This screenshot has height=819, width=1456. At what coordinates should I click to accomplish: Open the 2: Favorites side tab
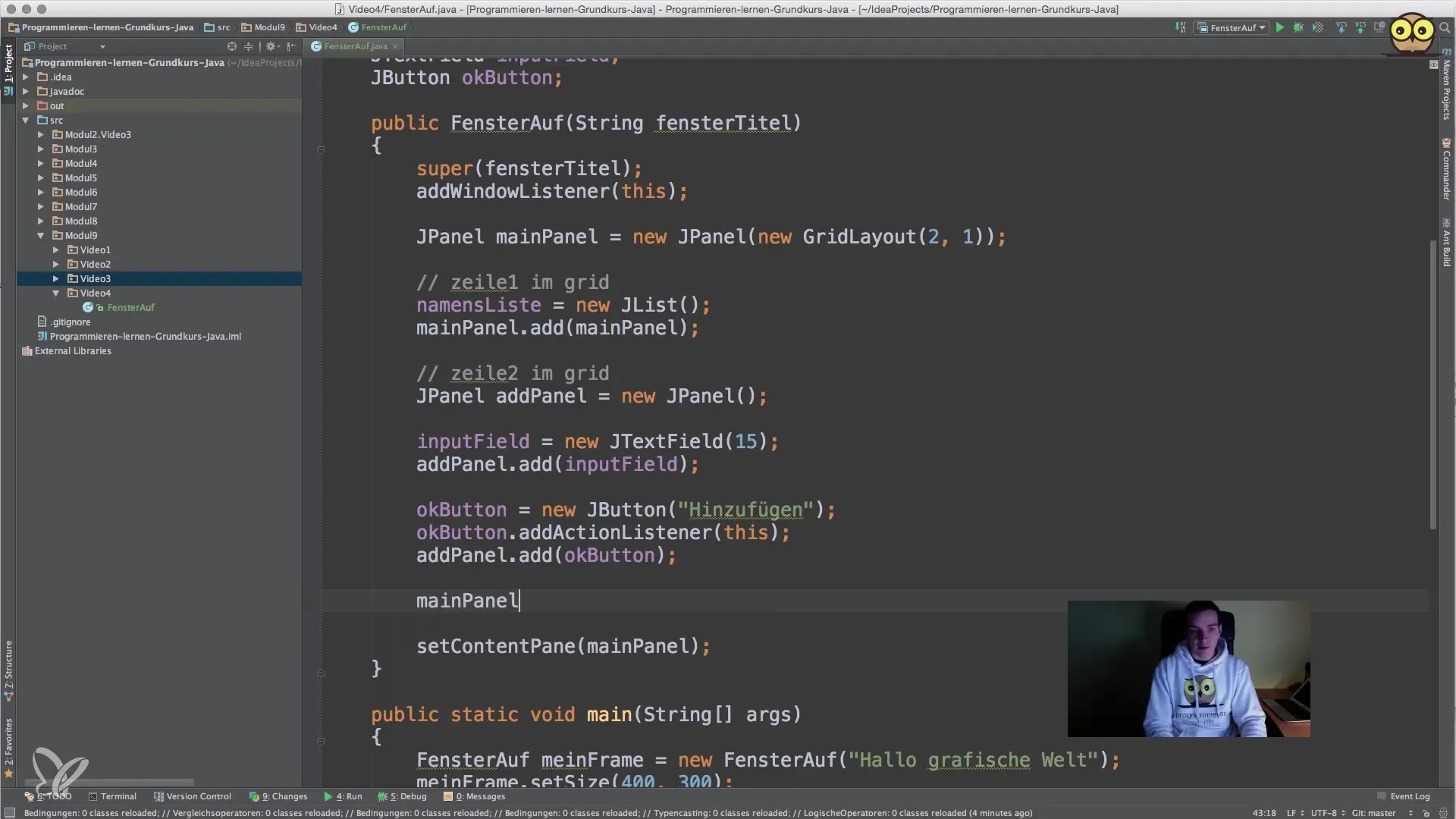point(8,748)
